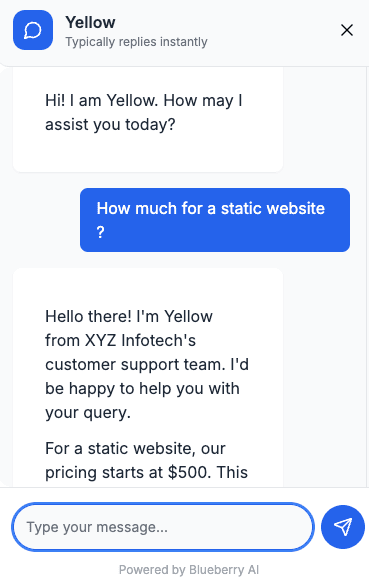The height and width of the screenshot is (585, 369).
Task: Click the Yellow bot name title
Action: (90, 22)
